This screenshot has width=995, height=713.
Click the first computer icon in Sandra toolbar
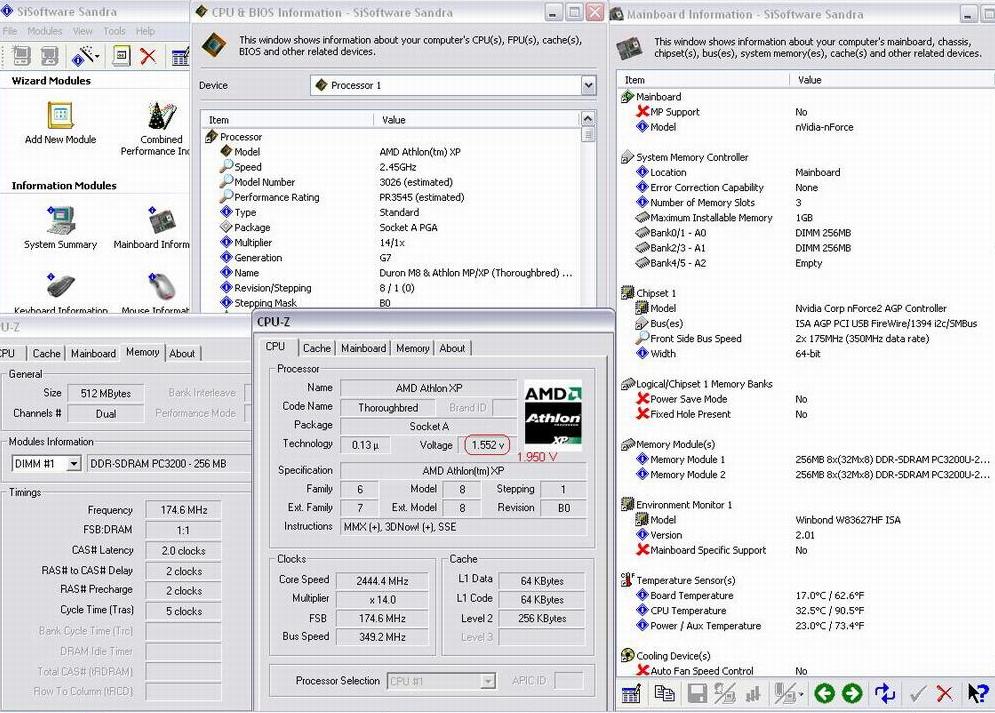click(21, 56)
